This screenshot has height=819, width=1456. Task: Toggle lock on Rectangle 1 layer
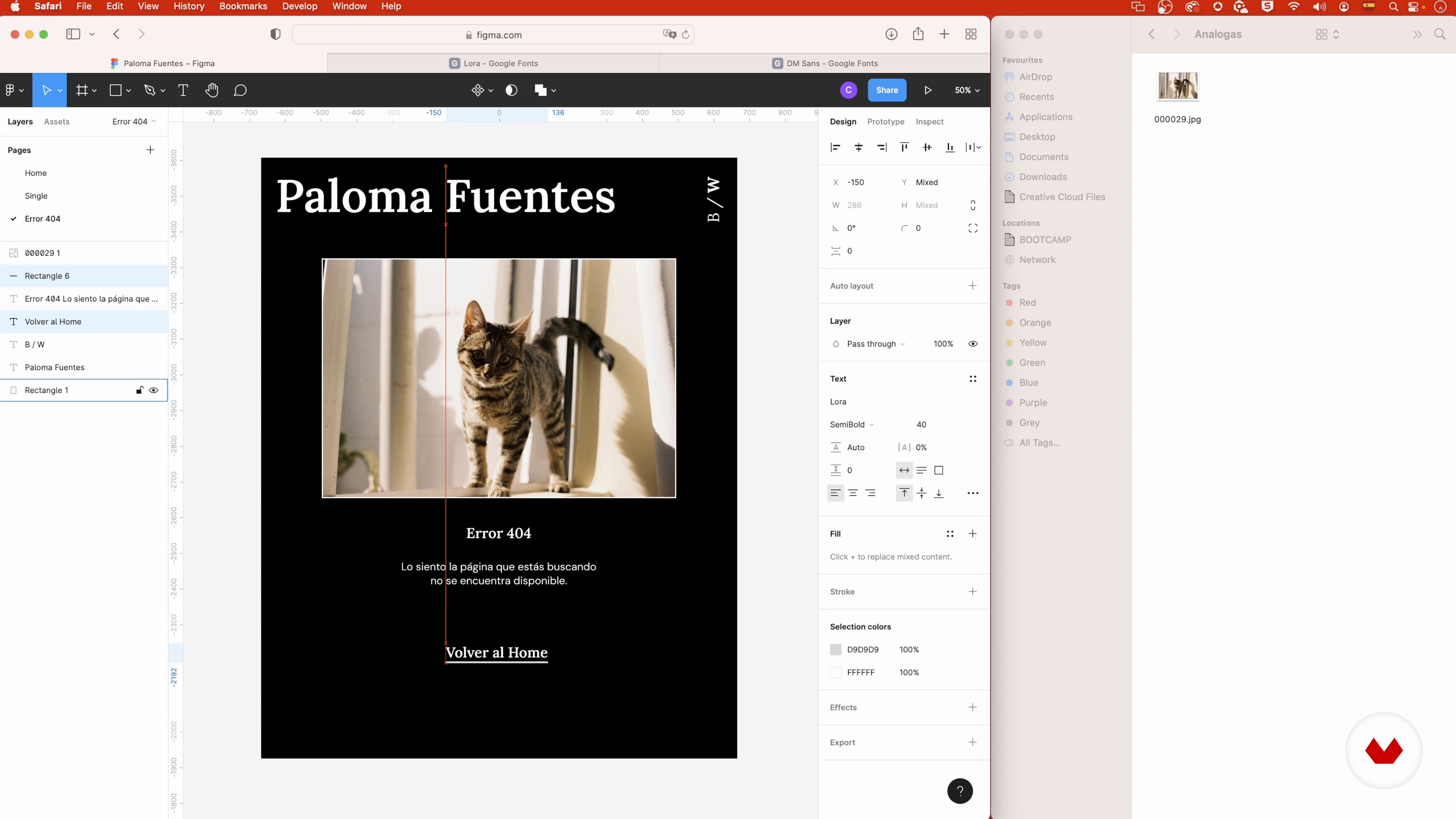[x=140, y=391]
